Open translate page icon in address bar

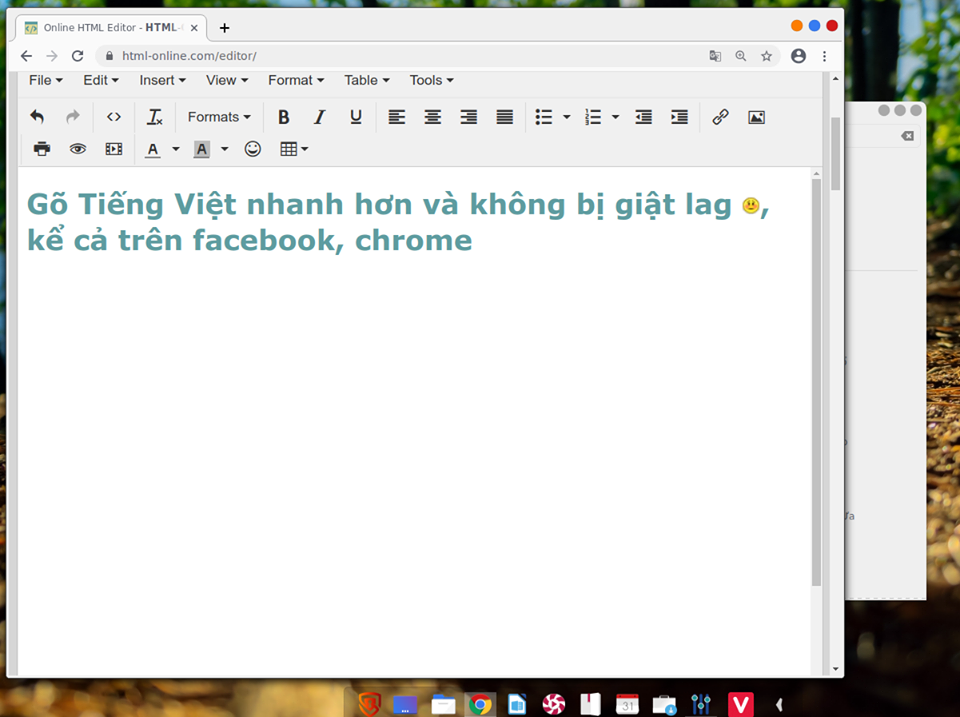pos(715,56)
